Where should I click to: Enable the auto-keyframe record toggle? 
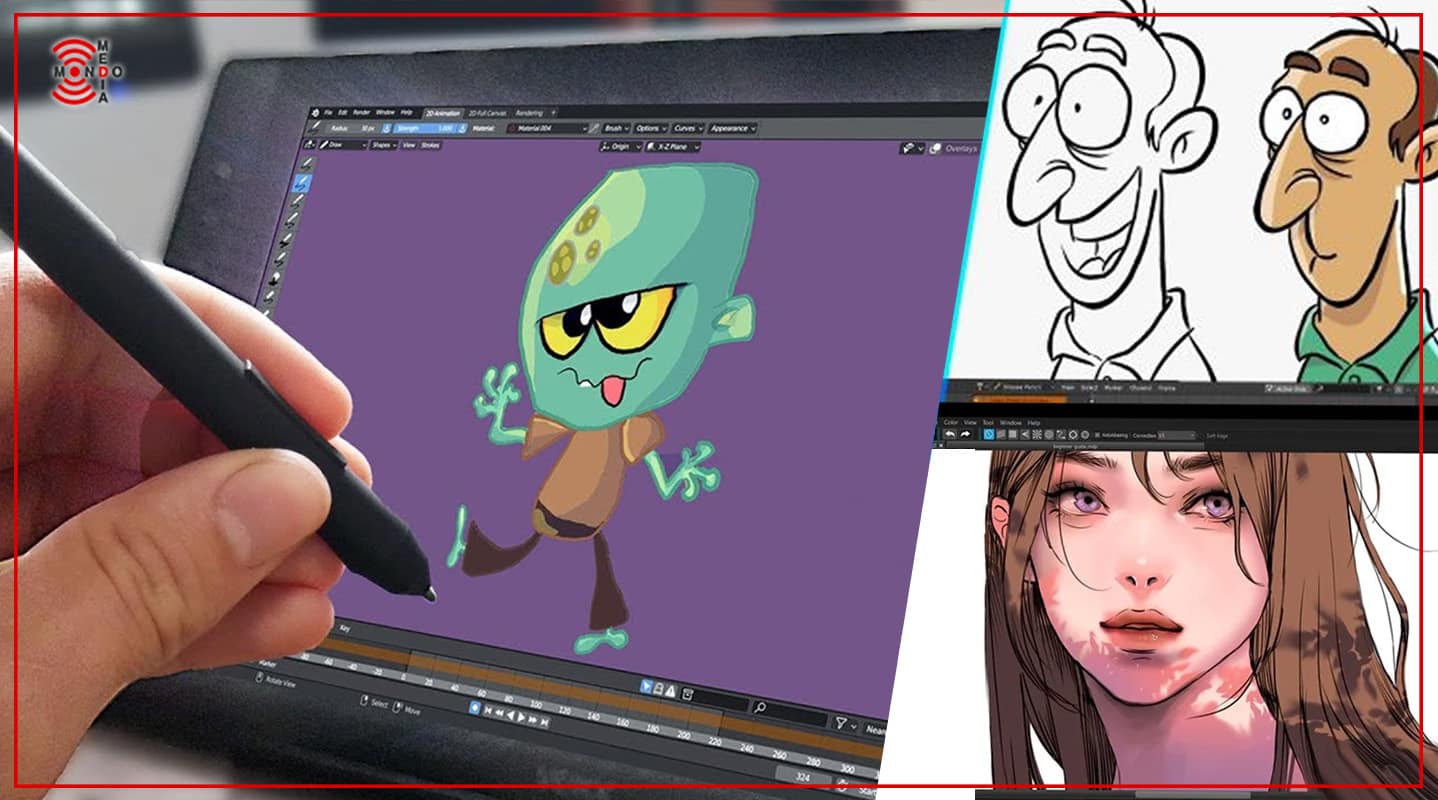(x=475, y=708)
